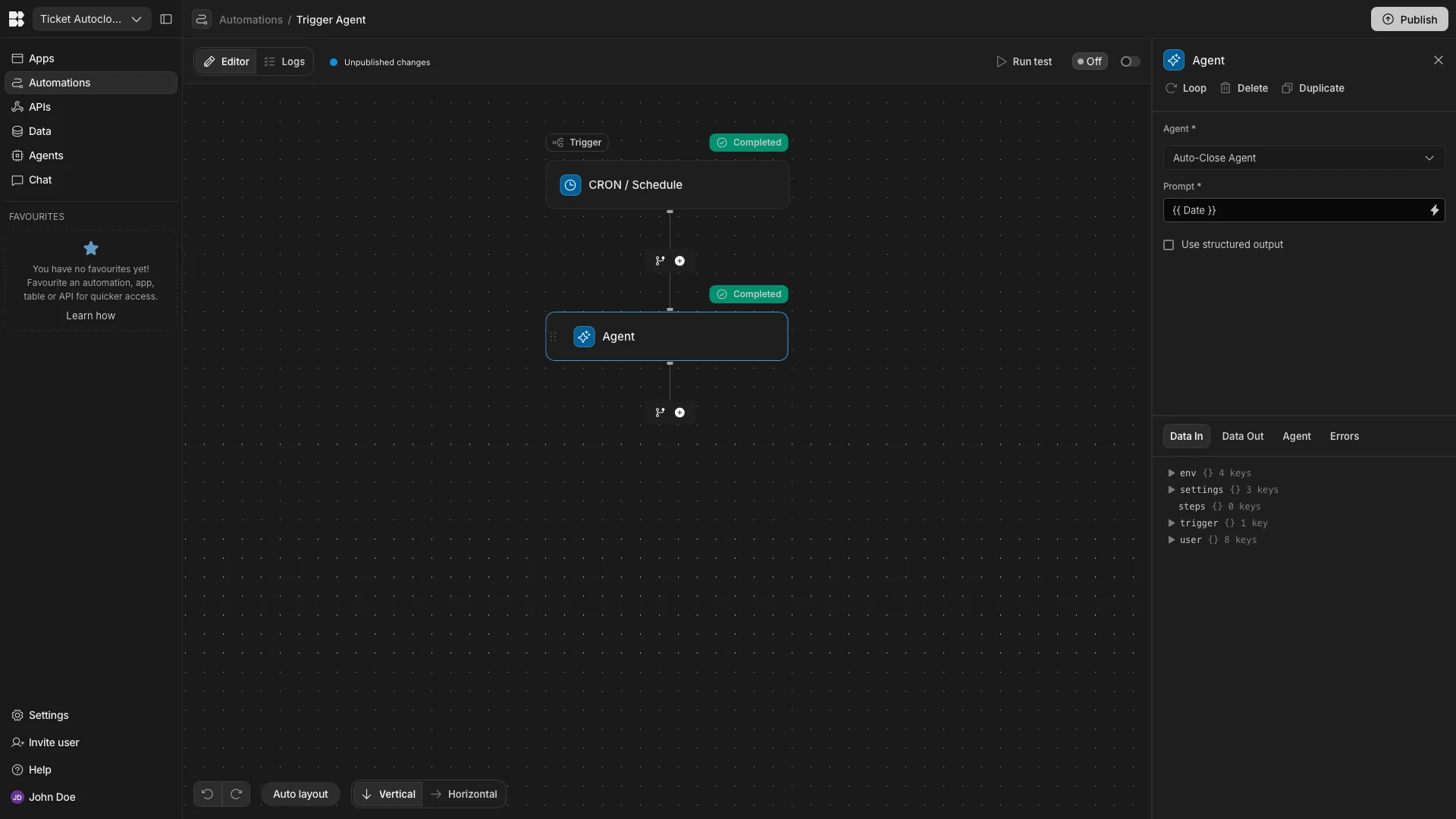This screenshot has width=1456, height=819.
Task: Open the Ticket Autoclose workspace dropdown
Action: [91, 19]
